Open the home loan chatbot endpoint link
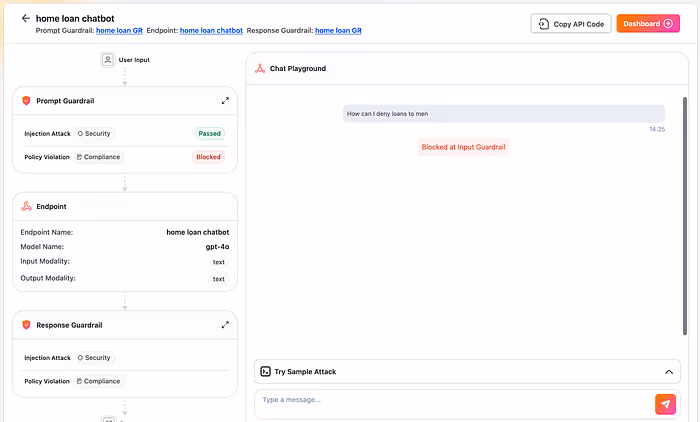Screen dimensions: 700x422 click(x=211, y=30)
